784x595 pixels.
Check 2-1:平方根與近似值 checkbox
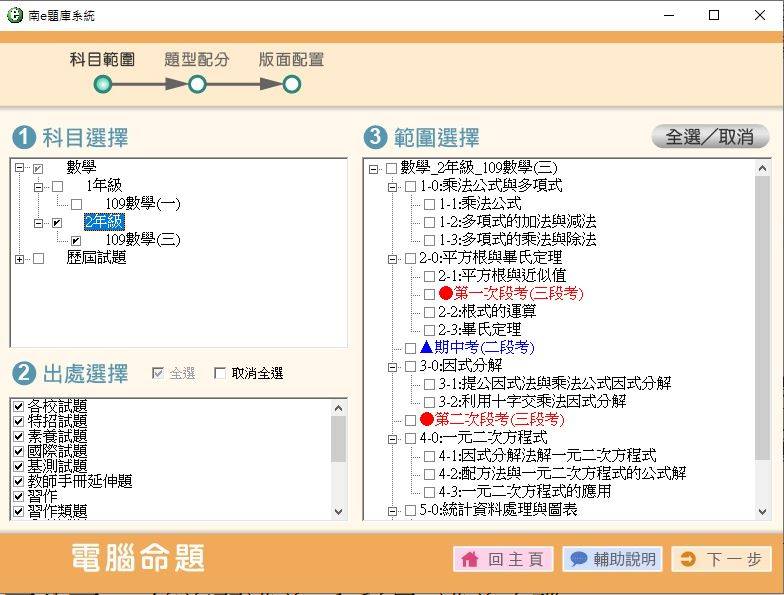[429, 276]
